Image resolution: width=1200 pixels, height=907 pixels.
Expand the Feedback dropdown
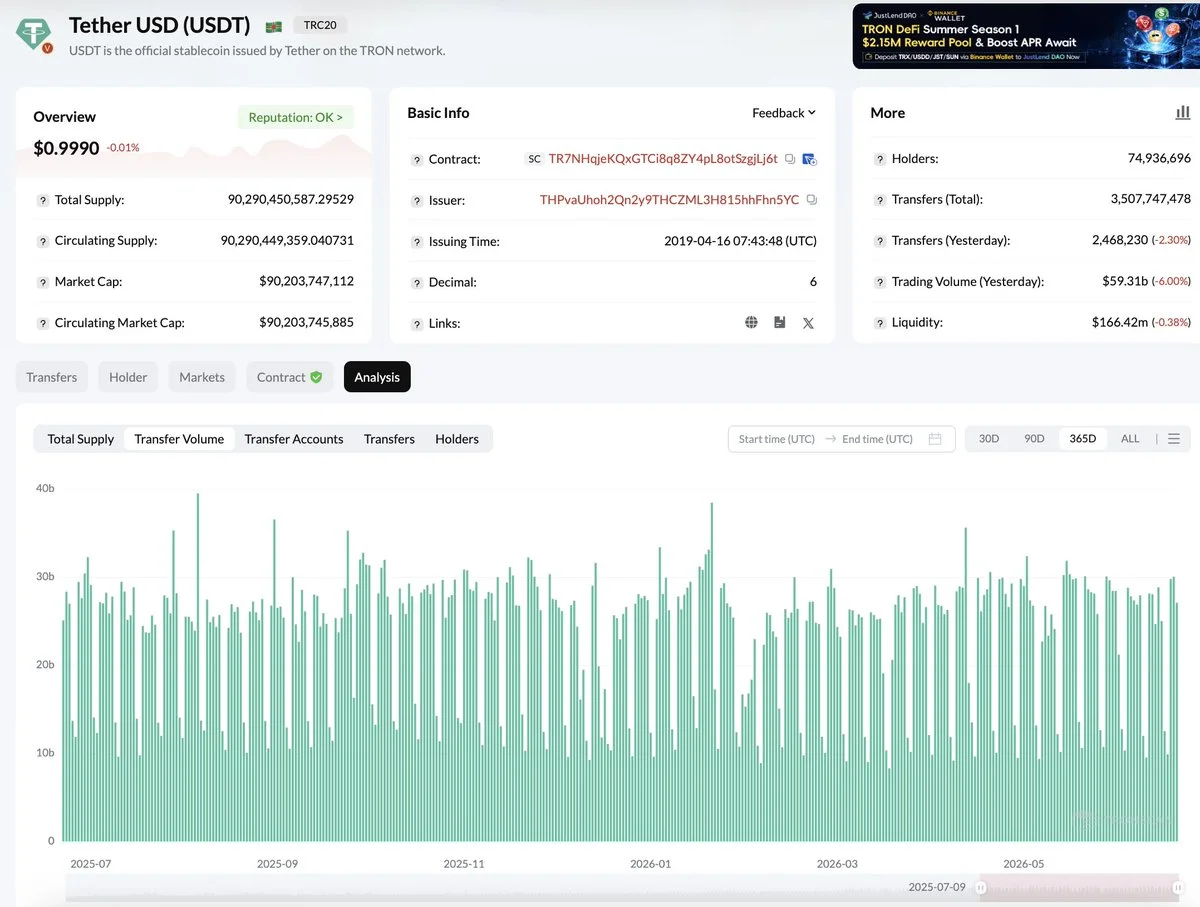click(784, 113)
